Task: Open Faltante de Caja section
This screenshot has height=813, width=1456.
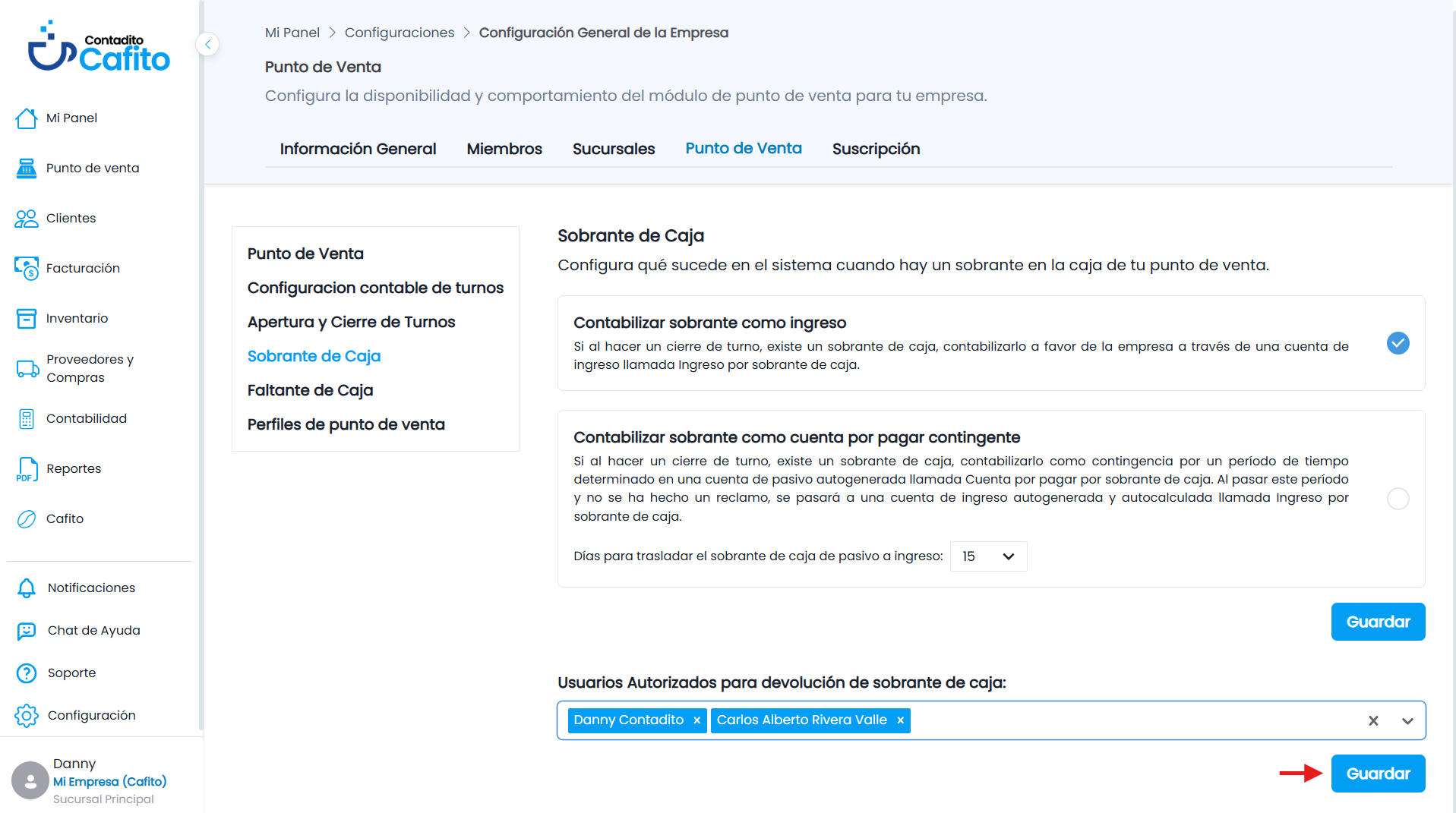Action: click(310, 390)
